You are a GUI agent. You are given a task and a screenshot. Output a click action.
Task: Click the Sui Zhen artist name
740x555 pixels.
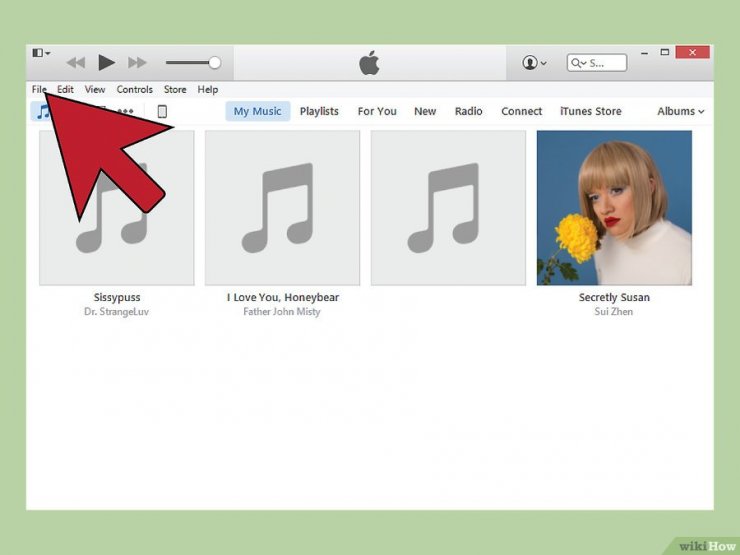tap(614, 311)
